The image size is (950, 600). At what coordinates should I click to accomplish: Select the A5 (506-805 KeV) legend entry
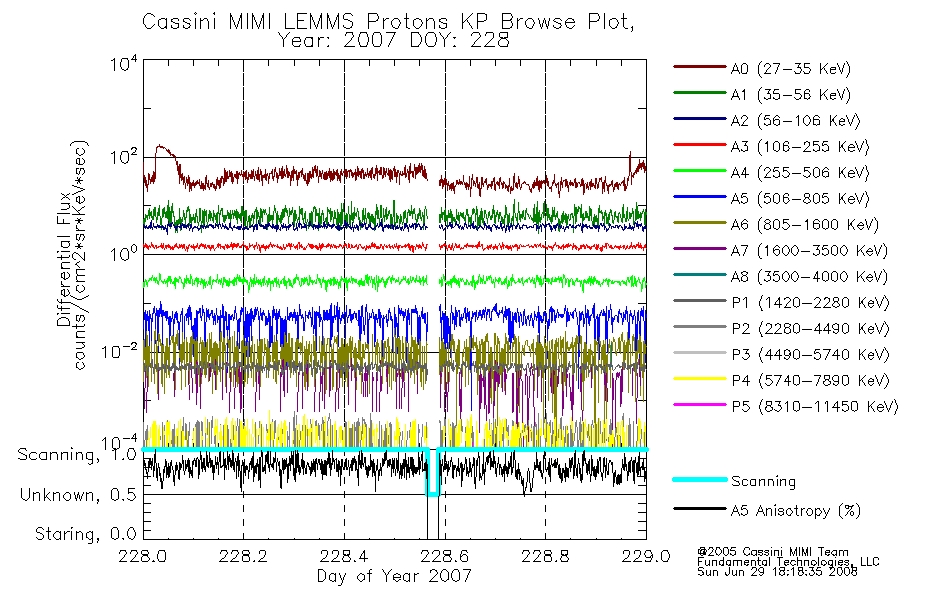[771, 198]
